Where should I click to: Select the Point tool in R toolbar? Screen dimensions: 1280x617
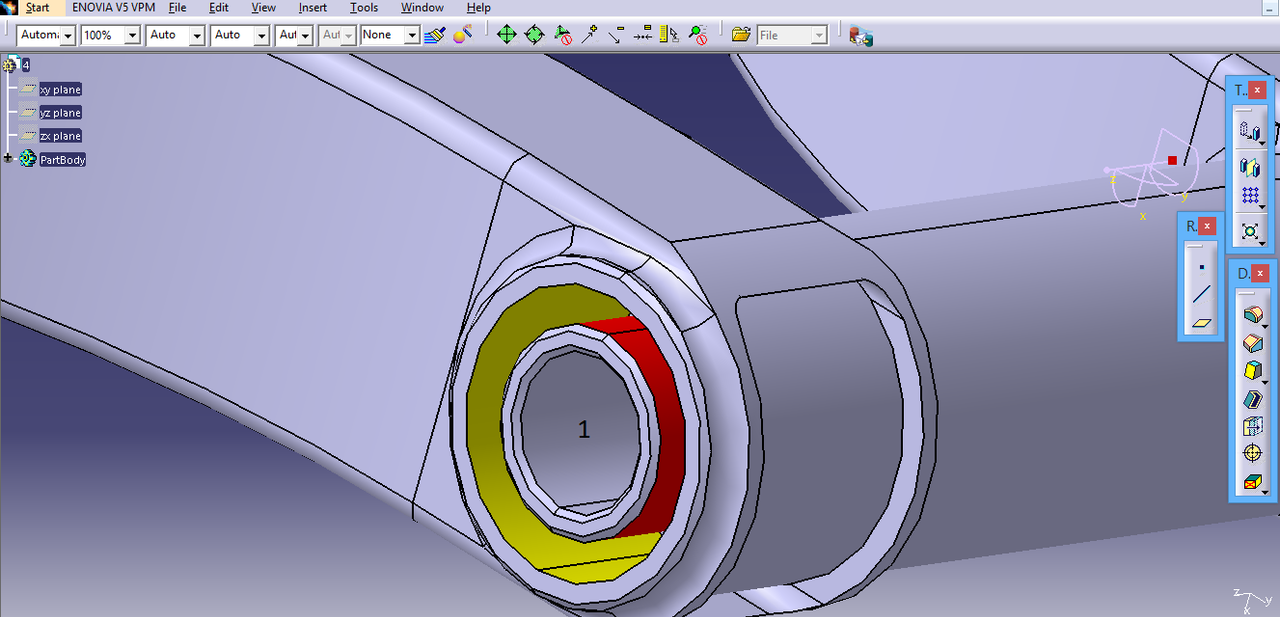pyautogui.click(x=1201, y=267)
